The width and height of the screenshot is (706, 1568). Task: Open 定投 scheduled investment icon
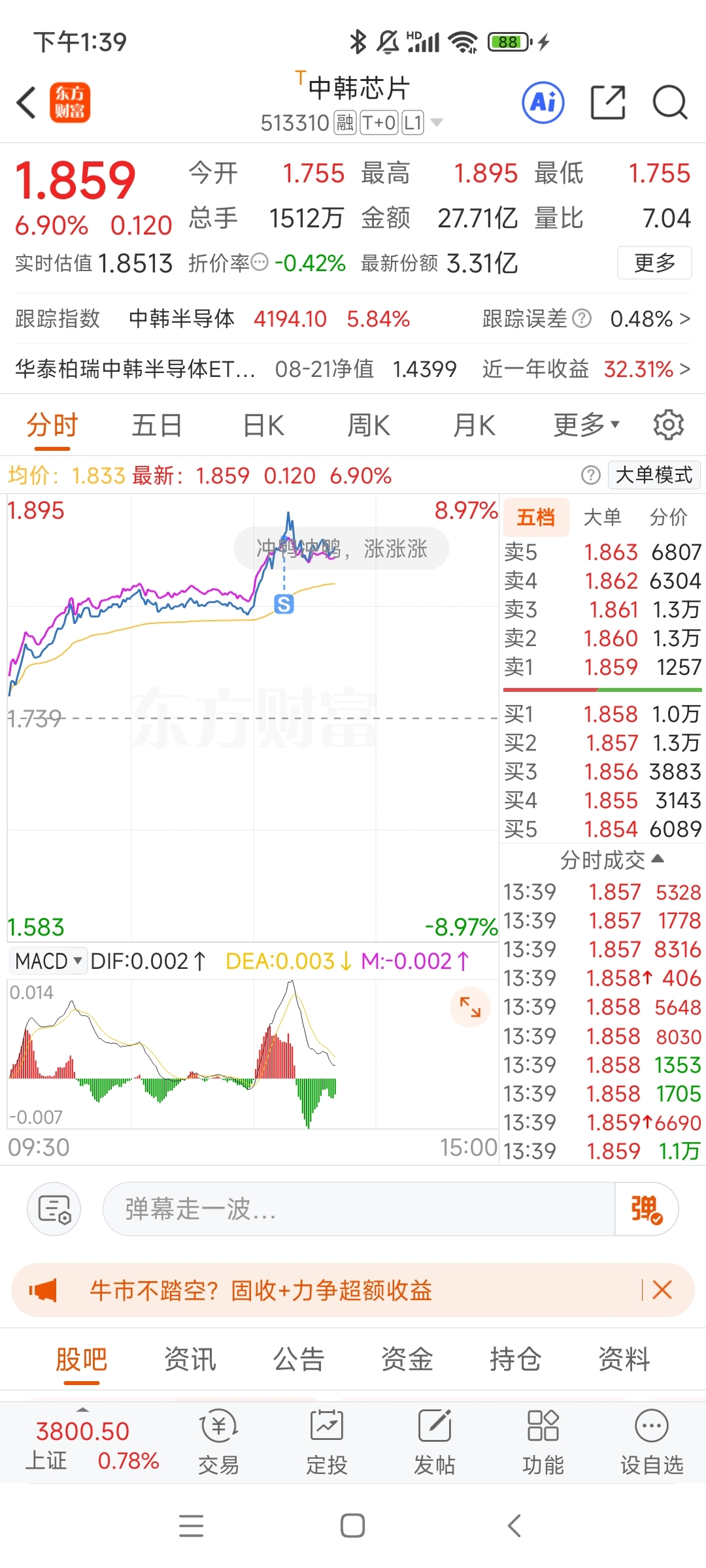[x=327, y=1442]
